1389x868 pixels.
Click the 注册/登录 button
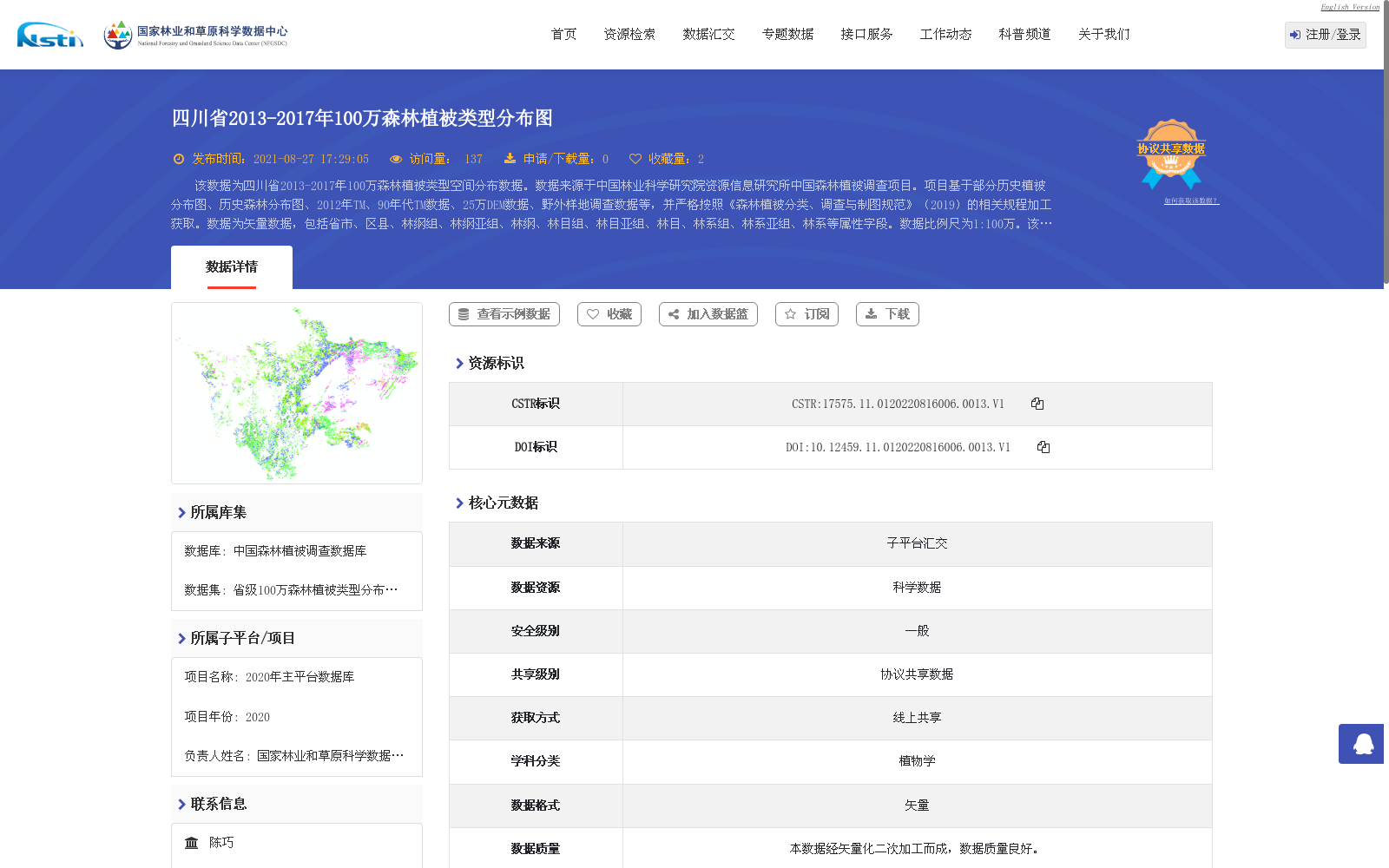click(1326, 35)
